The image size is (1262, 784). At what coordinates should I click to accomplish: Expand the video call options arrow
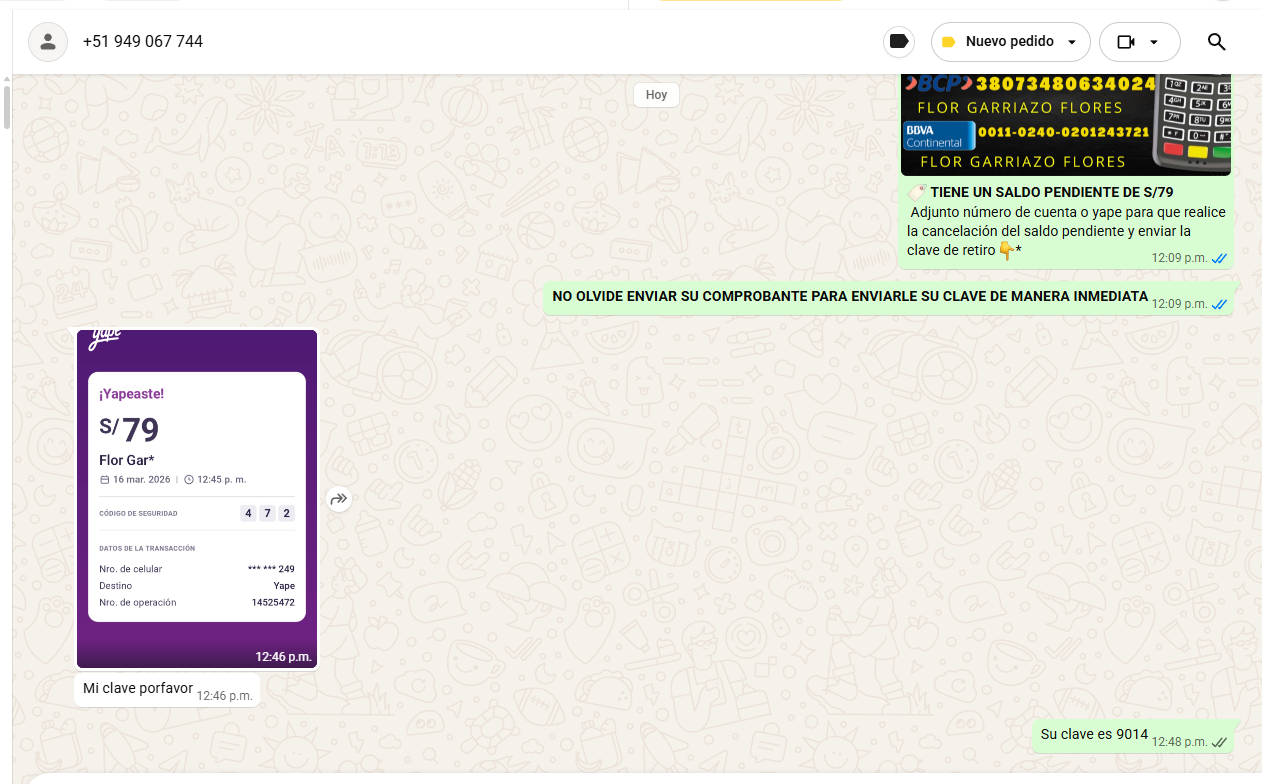click(x=1154, y=42)
